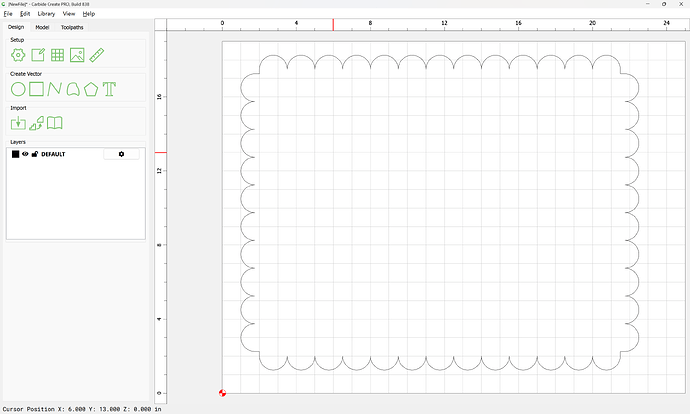Select the Circle vector tool
The height and width of the screenshot is (414, 690).
pos(18,89)
